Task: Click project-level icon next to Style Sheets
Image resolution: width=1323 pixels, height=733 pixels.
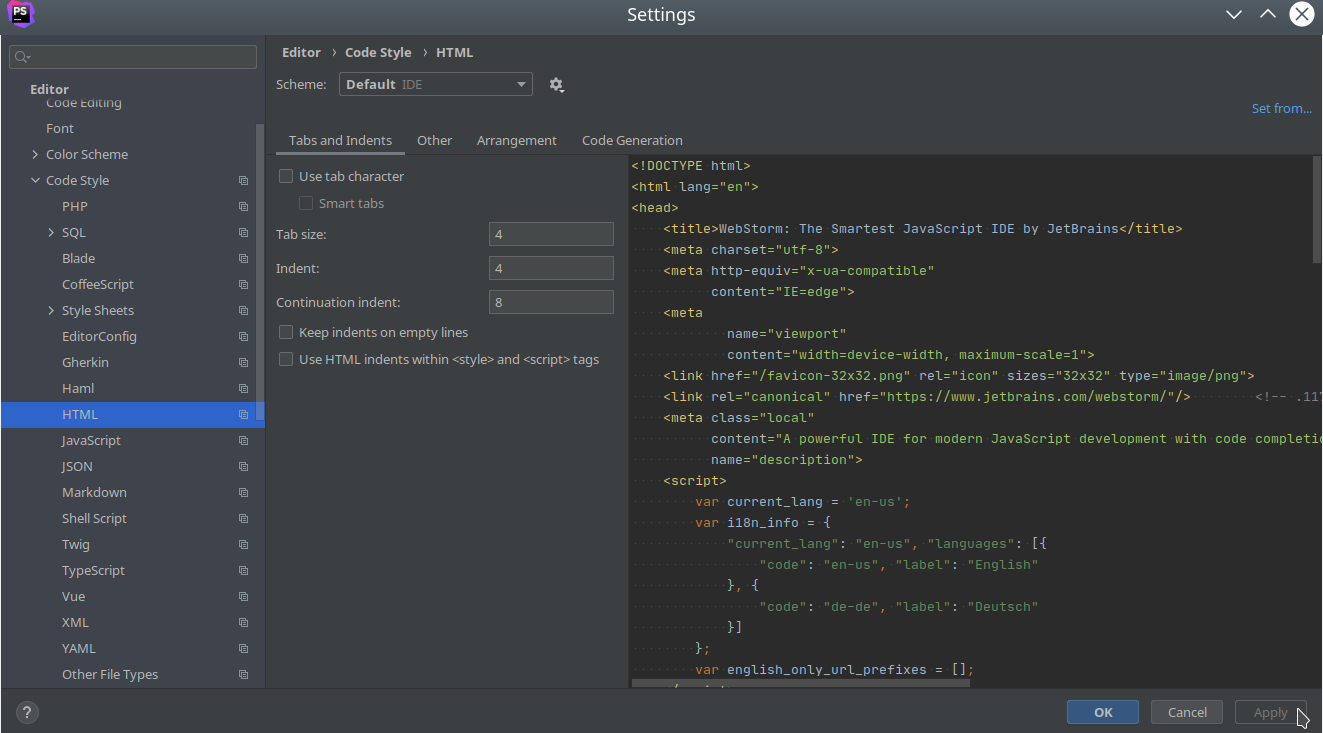Action: point(243,311)
